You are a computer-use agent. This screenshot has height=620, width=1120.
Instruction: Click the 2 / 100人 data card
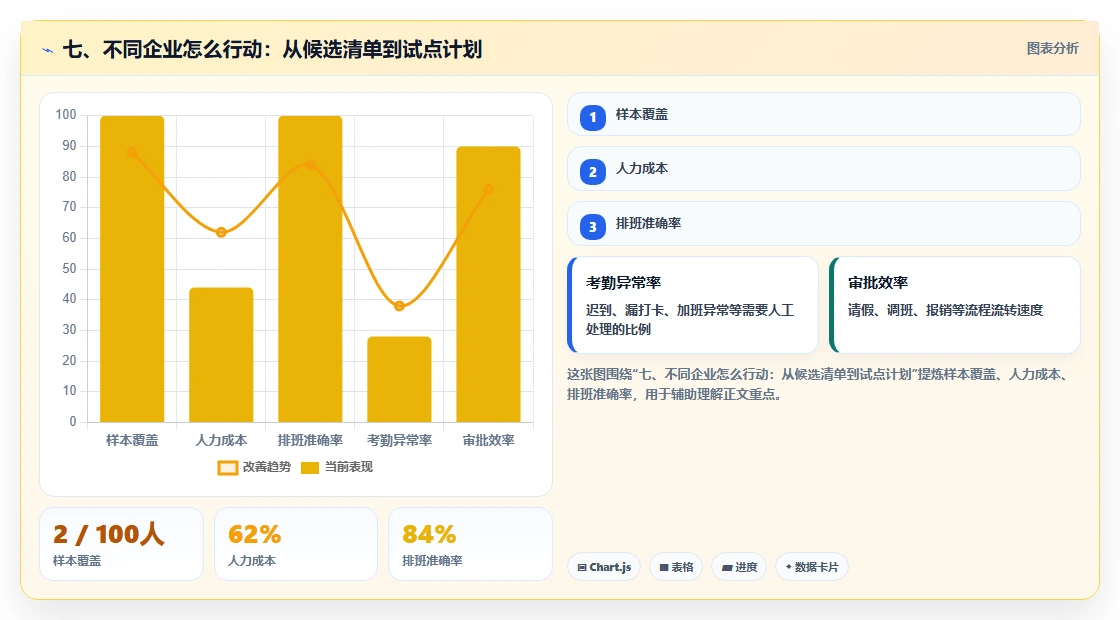[121, 544]
